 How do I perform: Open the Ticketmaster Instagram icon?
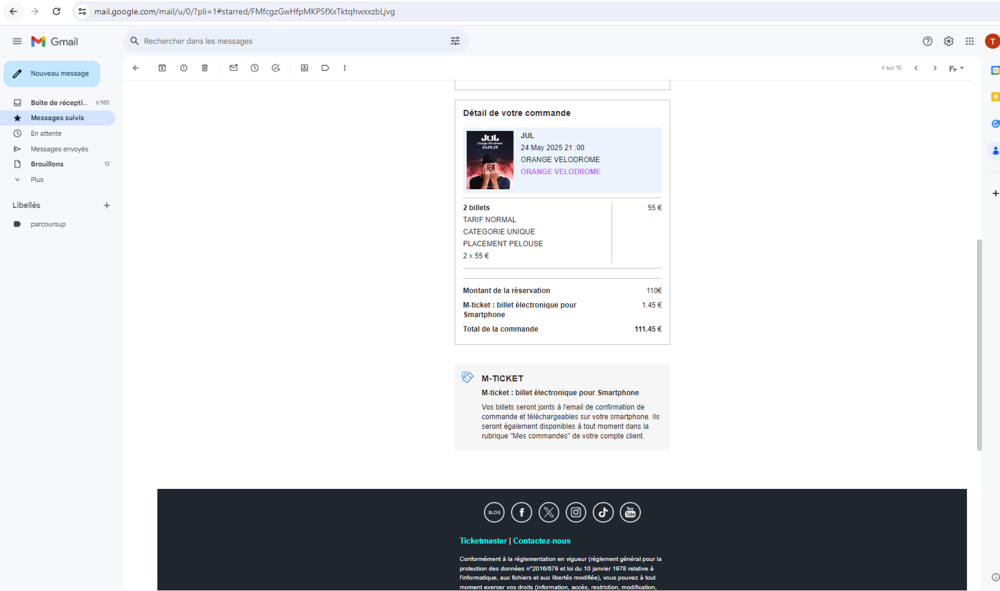tap(575, 512)
